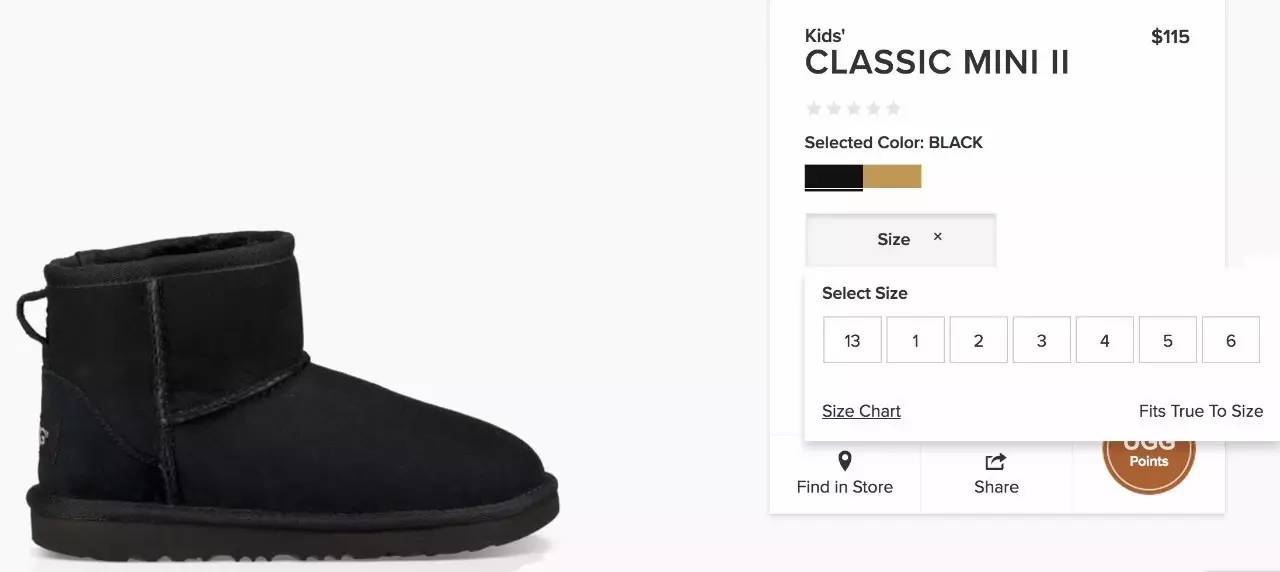Select the black color swatch
This screenshot has width=1280, height=572.
(833, 177)
